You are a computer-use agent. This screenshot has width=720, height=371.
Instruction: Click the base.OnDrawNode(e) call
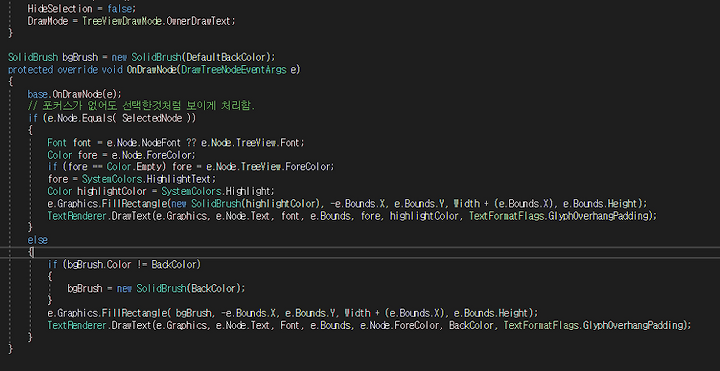pos(74,94)
